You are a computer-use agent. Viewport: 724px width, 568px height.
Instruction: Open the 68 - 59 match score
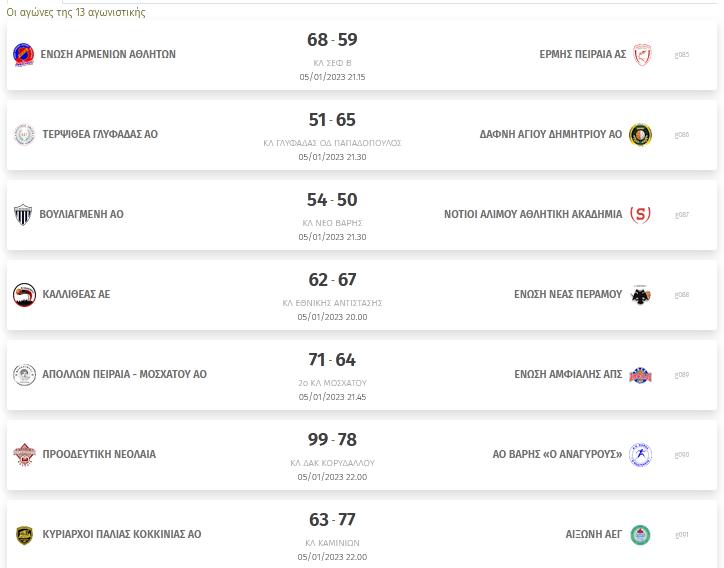coord(332,40)
